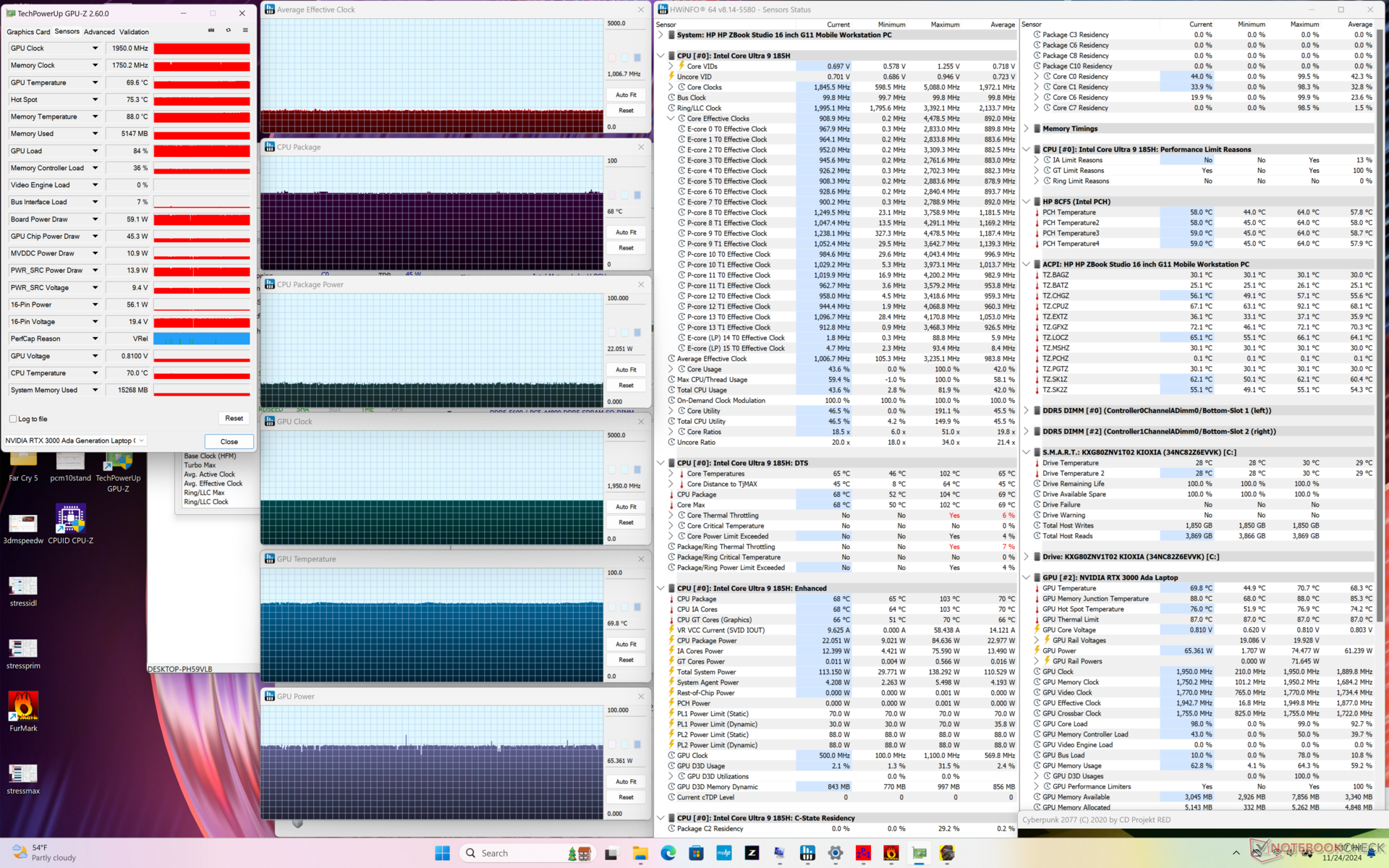The height and width of the screenshot is (868, 1389).
Task: Click the blue color swatch in the Average Effective Clock graph
Action: tap(637, 57)
